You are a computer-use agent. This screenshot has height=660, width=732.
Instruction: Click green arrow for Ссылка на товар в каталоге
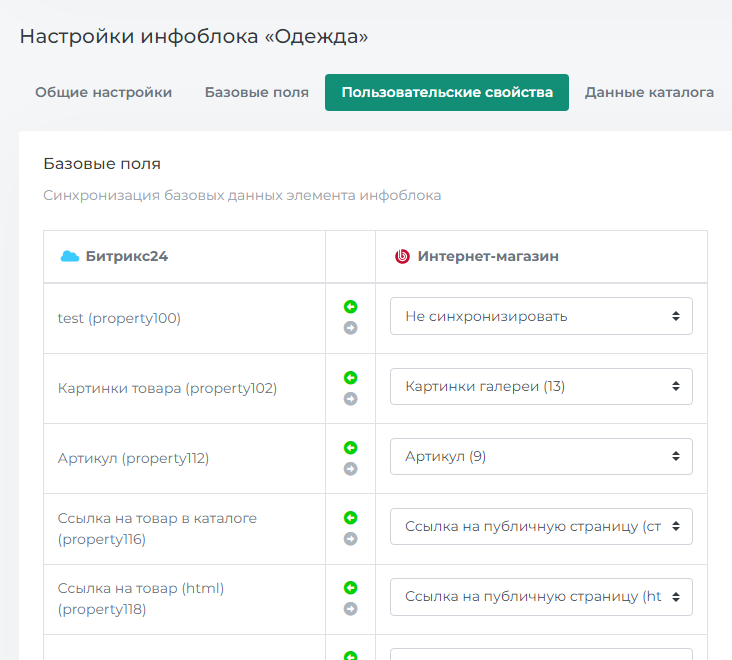click(x=350, y=517)
